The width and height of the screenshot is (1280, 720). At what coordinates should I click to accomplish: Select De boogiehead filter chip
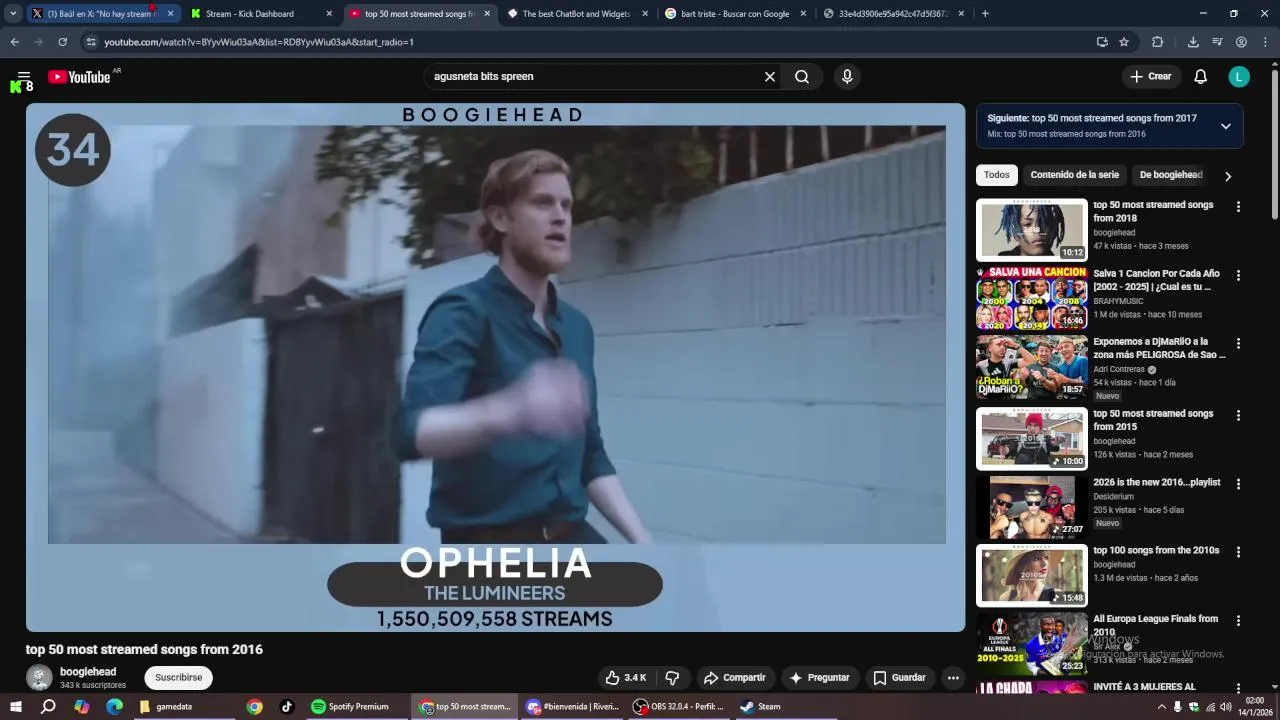pos(1171,175)
